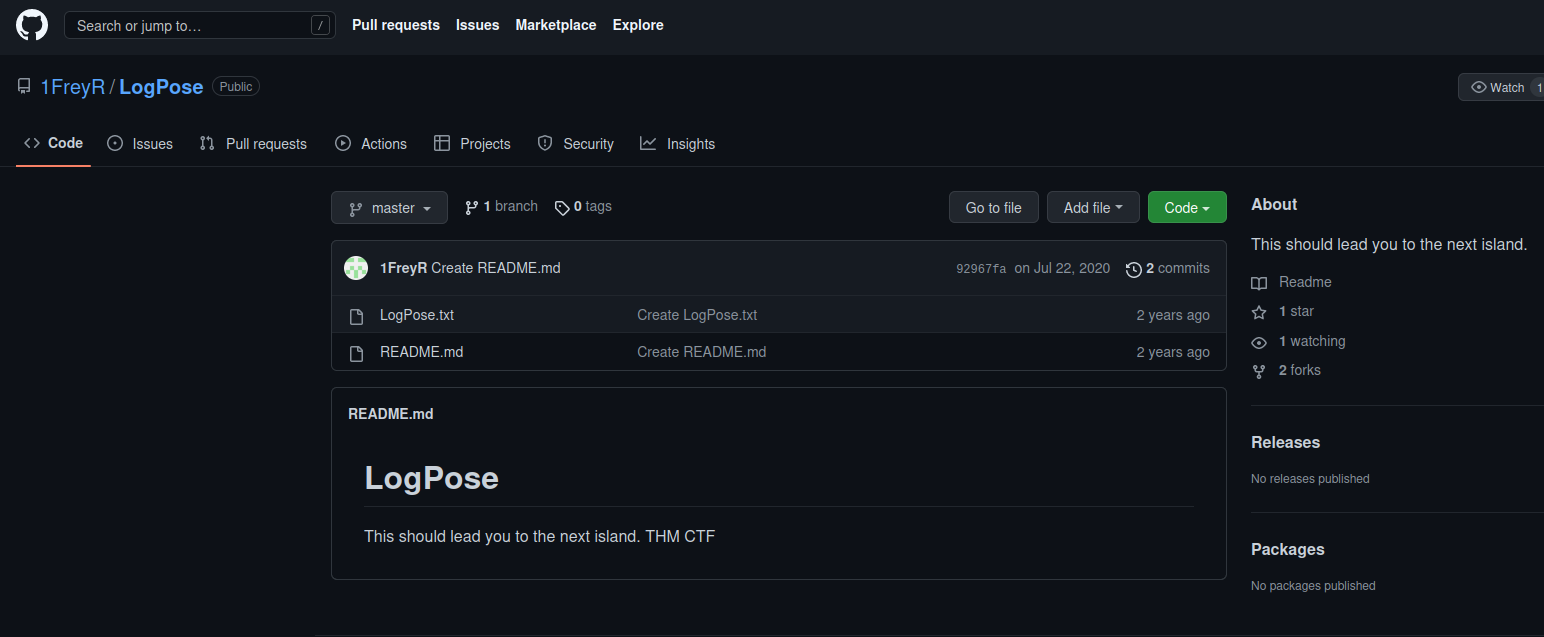Viewport: 1544px width, 637px height.
Task: Open the Explore page
Action: 638,25
